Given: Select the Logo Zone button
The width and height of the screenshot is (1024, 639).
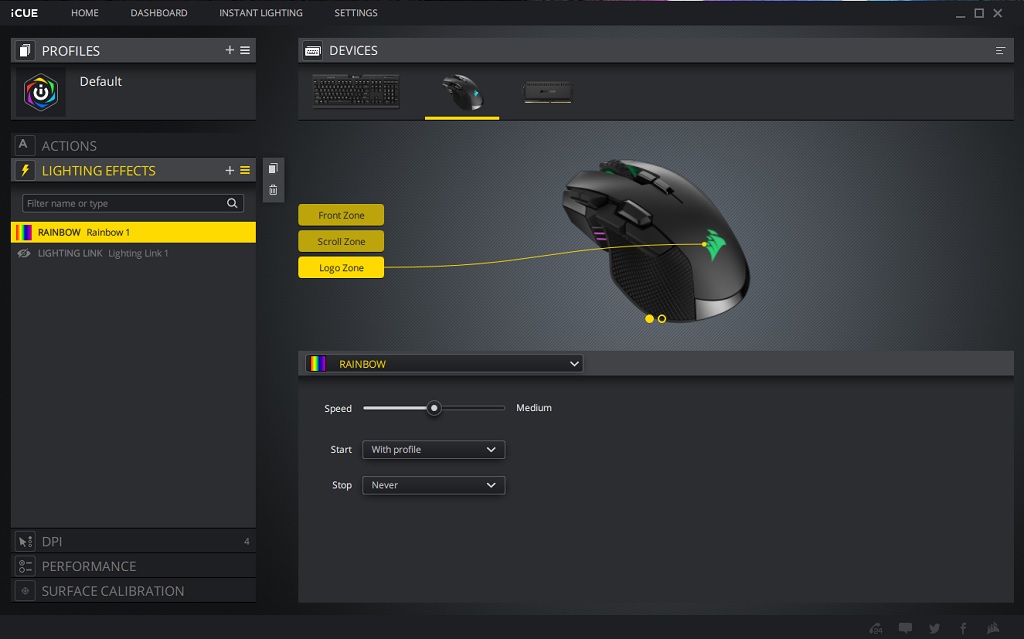Looking at the screenshot, I should [341, 267].
